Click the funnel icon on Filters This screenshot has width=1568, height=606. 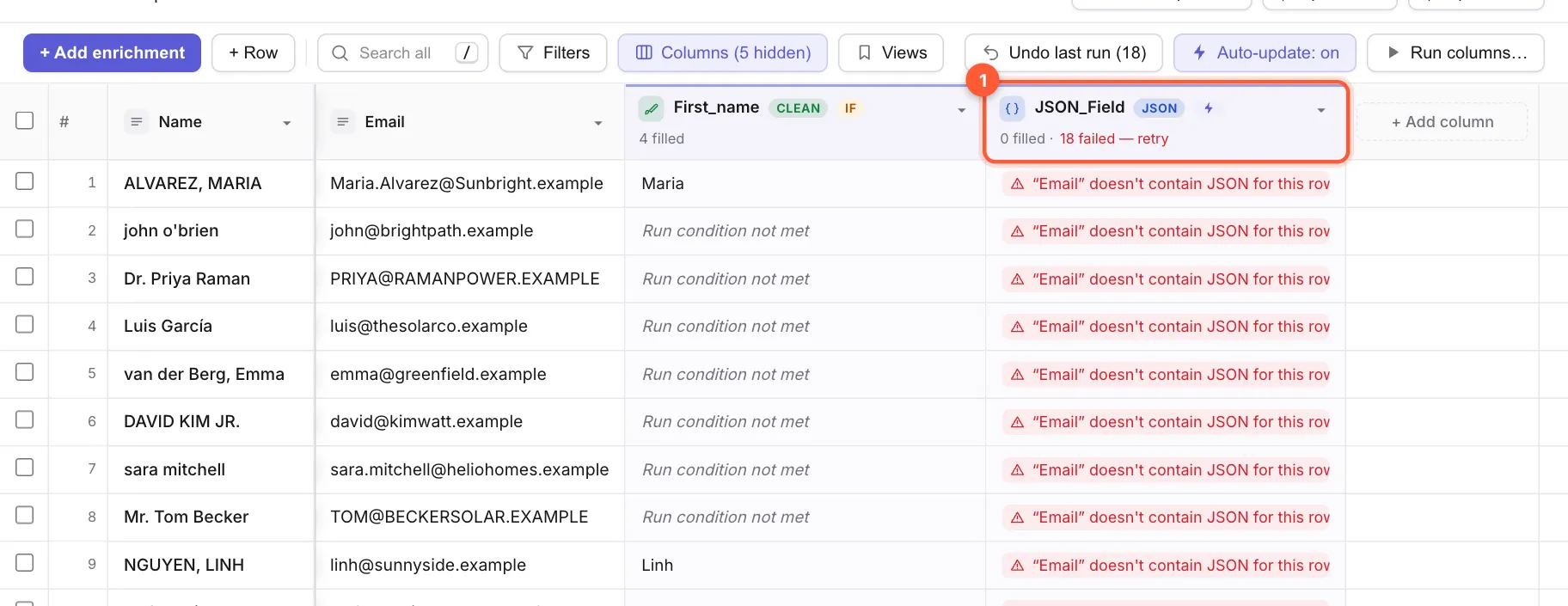524,52
